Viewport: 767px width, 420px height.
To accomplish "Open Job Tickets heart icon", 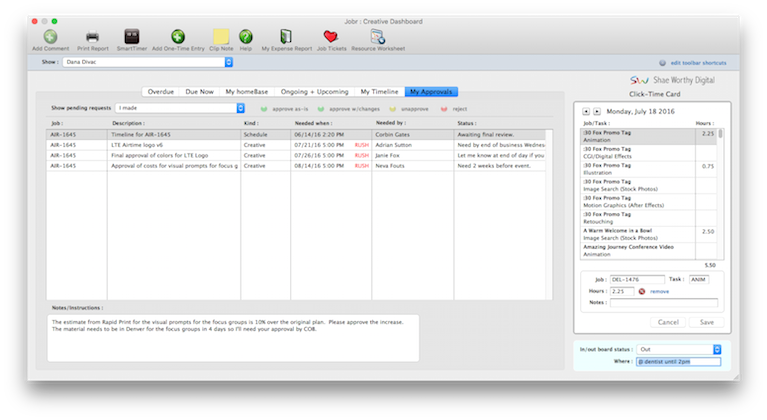I will 330,37.
